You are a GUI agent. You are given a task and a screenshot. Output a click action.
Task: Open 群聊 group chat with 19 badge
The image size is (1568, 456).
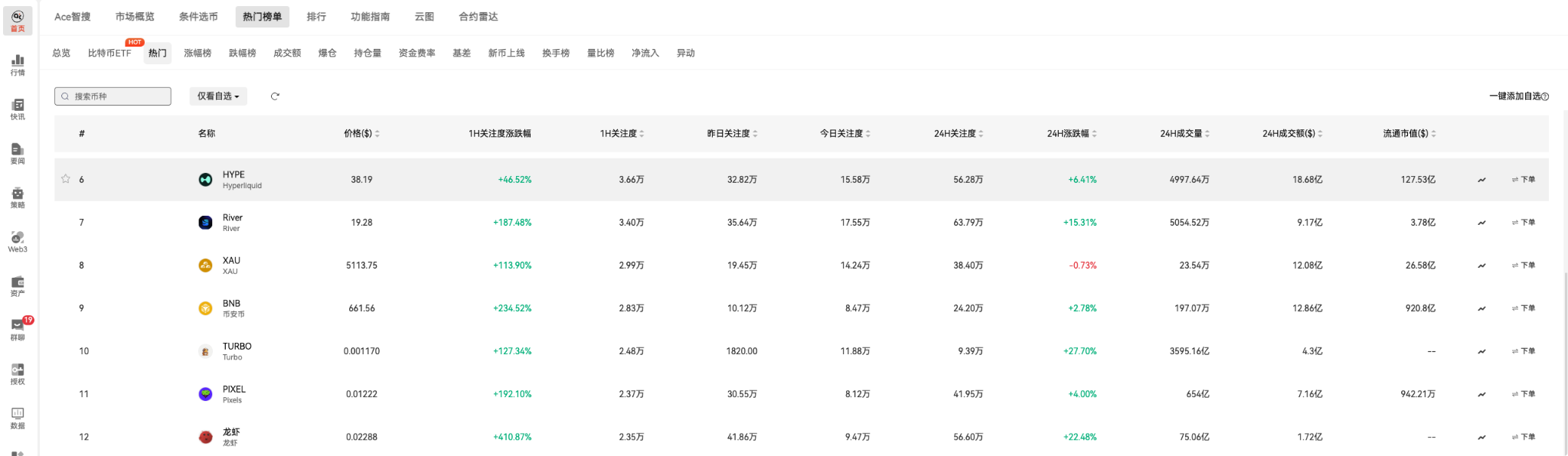[18, 329]
